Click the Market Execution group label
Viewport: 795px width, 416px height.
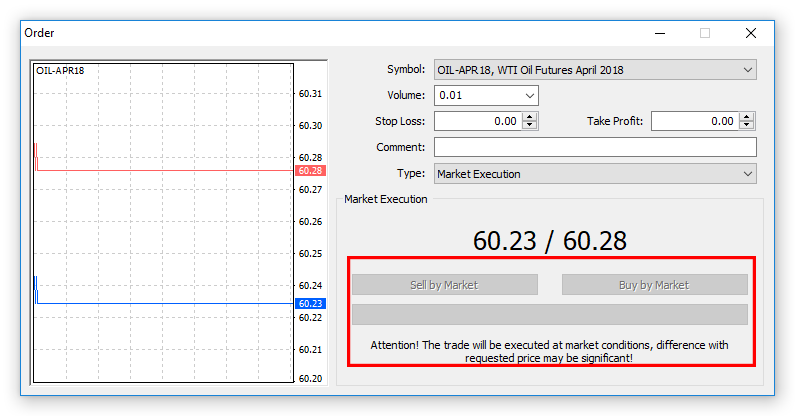[385, 199]
